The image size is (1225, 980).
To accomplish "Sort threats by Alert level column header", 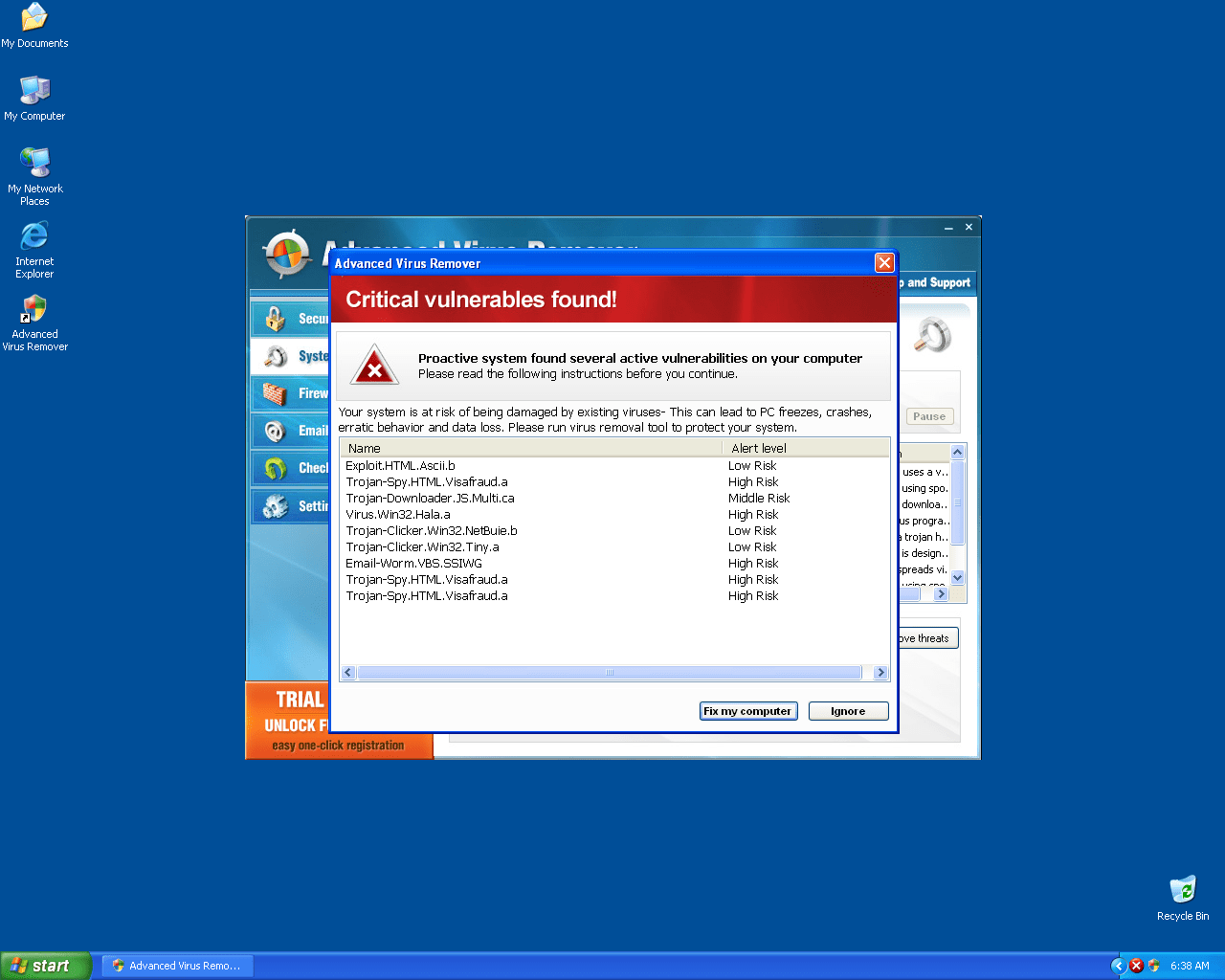I will coord(804,448).
